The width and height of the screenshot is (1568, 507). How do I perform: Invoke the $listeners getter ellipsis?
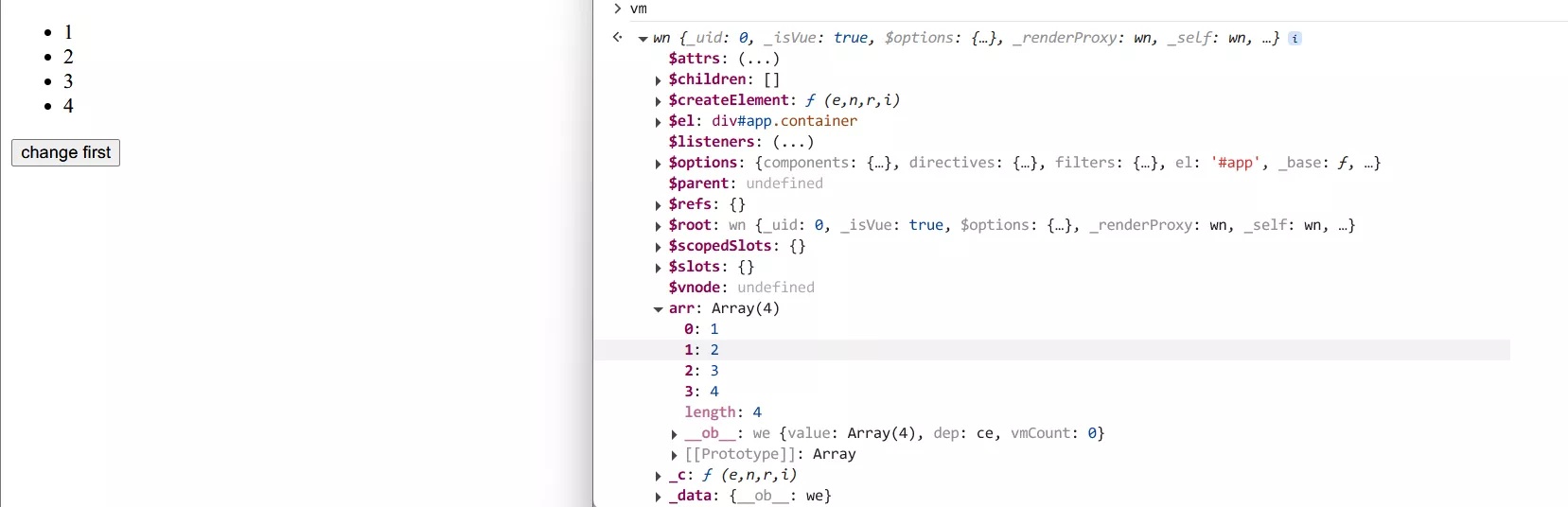[x=793, y=142]
